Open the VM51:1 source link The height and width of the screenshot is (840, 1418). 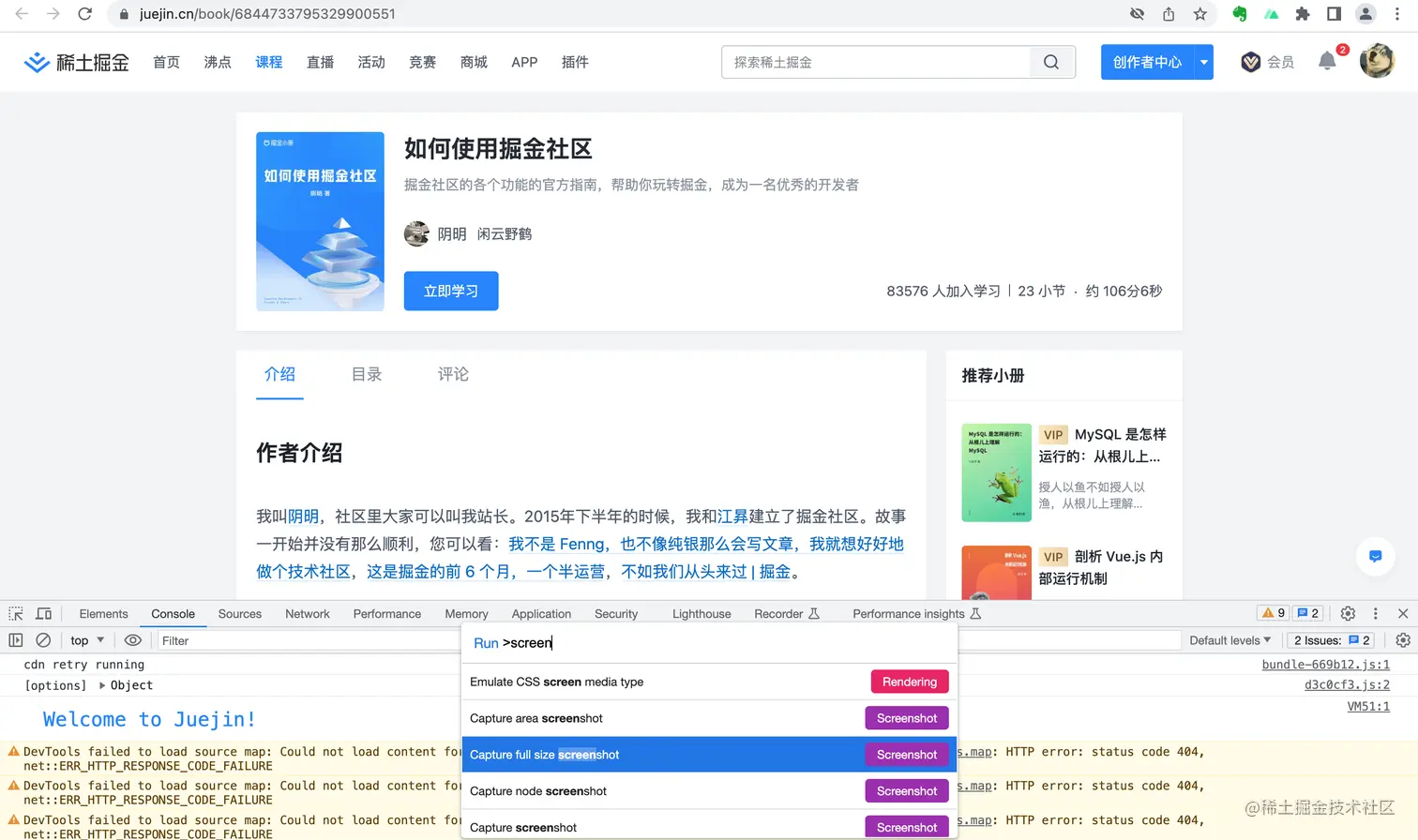[x=1368, y=707]
